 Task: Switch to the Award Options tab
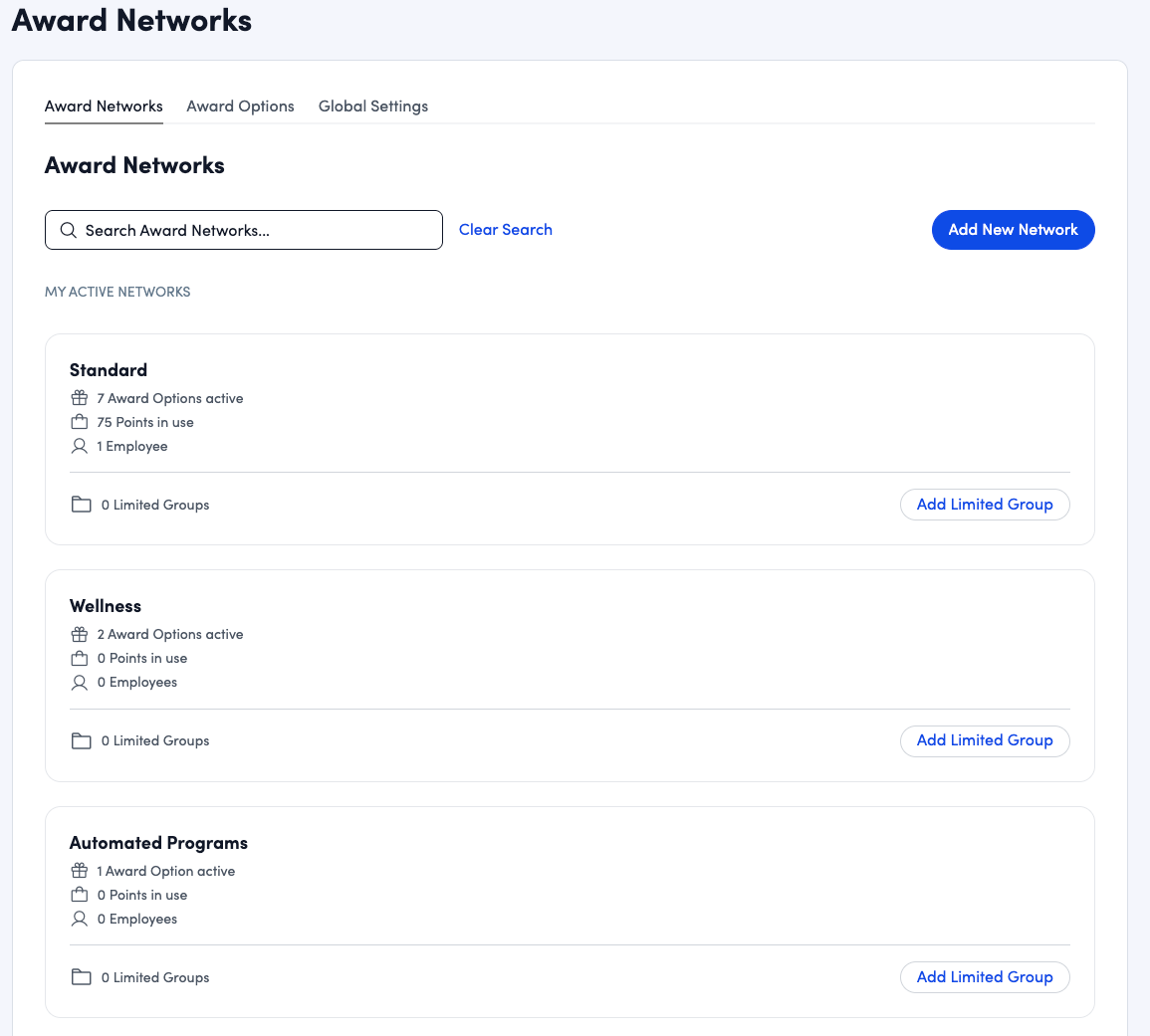point(240,106)
